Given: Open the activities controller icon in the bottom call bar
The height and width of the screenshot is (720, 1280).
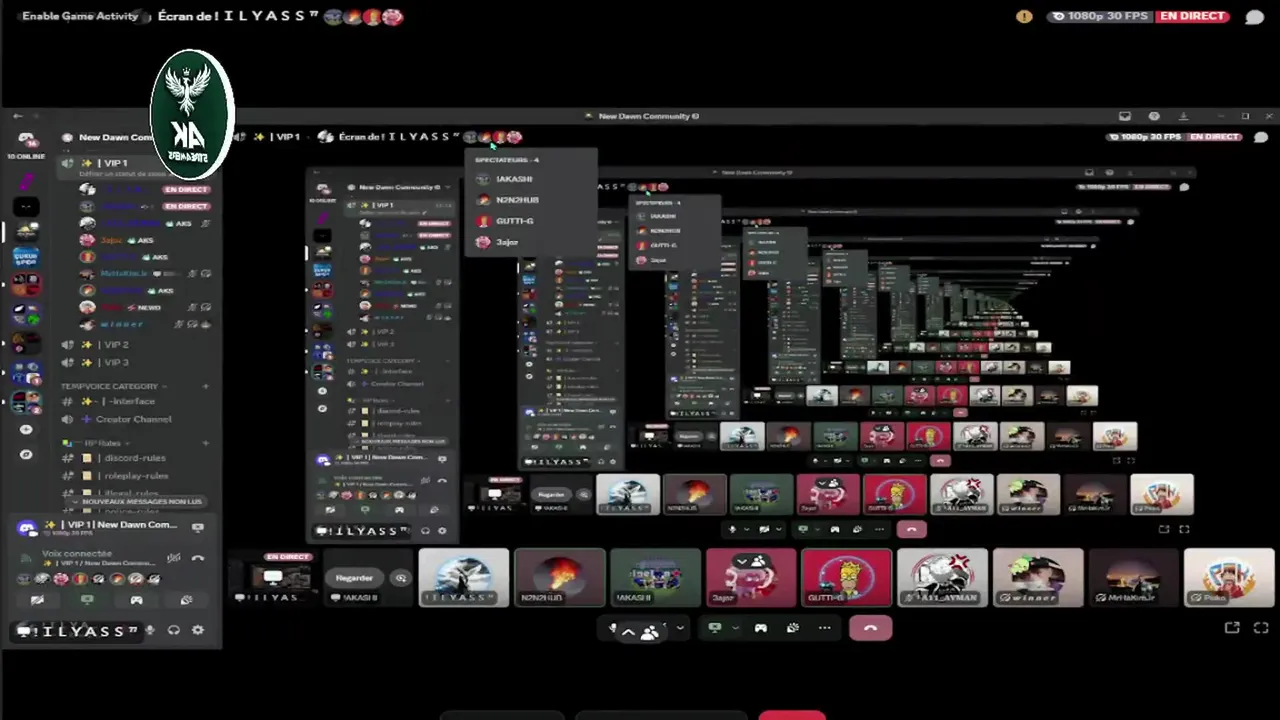Looking at the screenshot, I should (761, 628).
